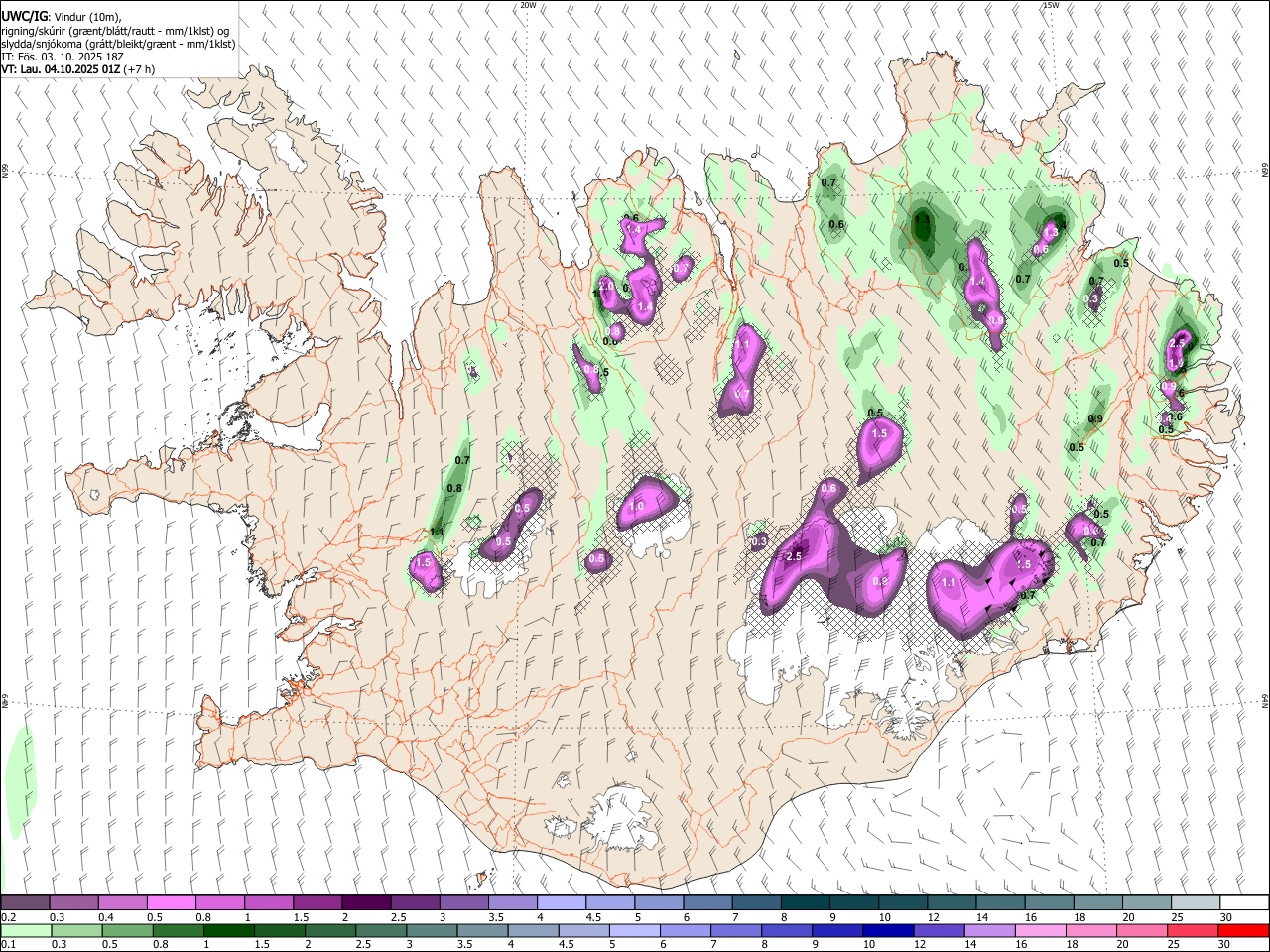This screenshot has height=952, width=1270.
Task: Click the lightest green swatch in the lower legend row
Action: click(25, 930)
